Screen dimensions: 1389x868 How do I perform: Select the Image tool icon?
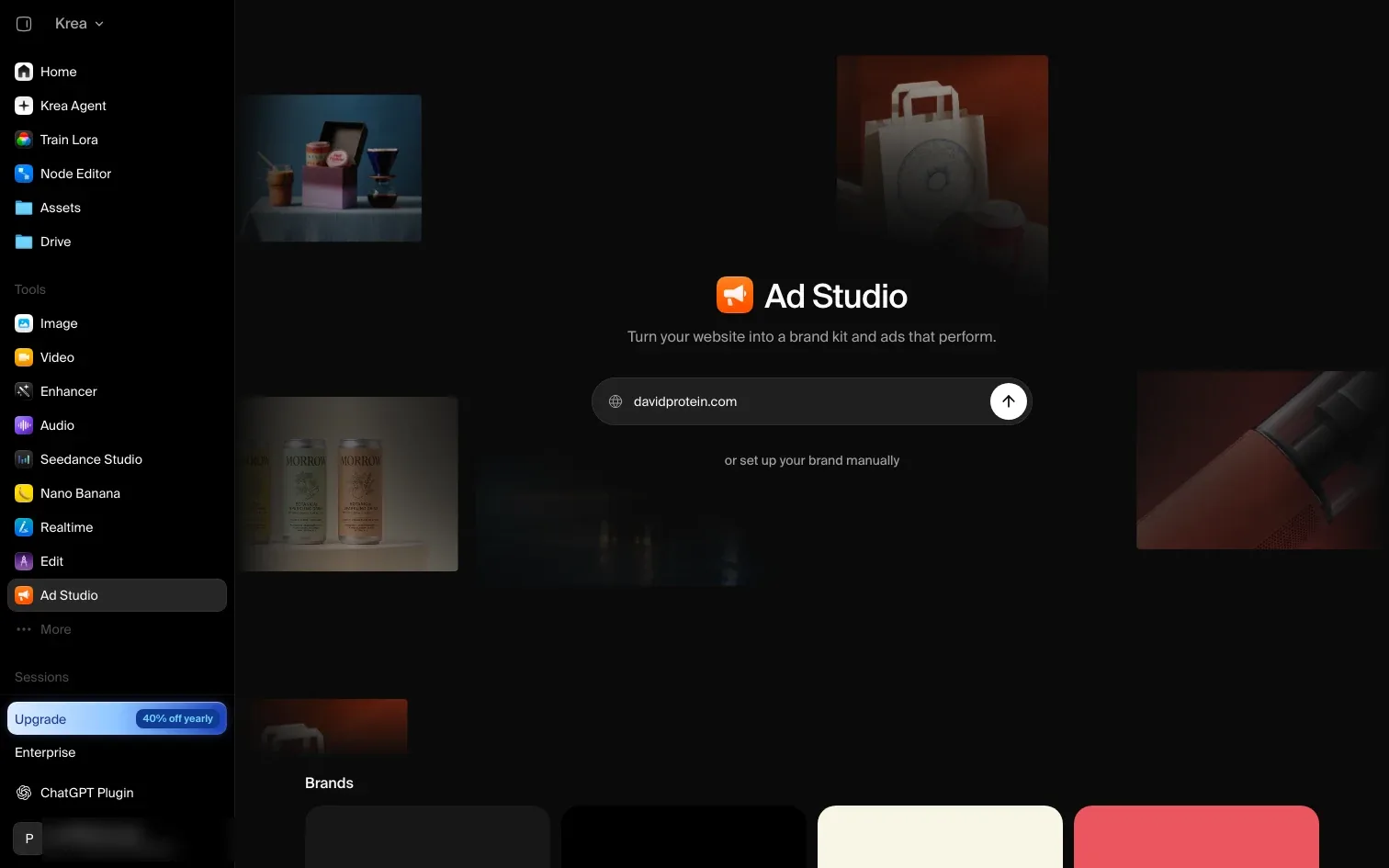tap(24, 323)
